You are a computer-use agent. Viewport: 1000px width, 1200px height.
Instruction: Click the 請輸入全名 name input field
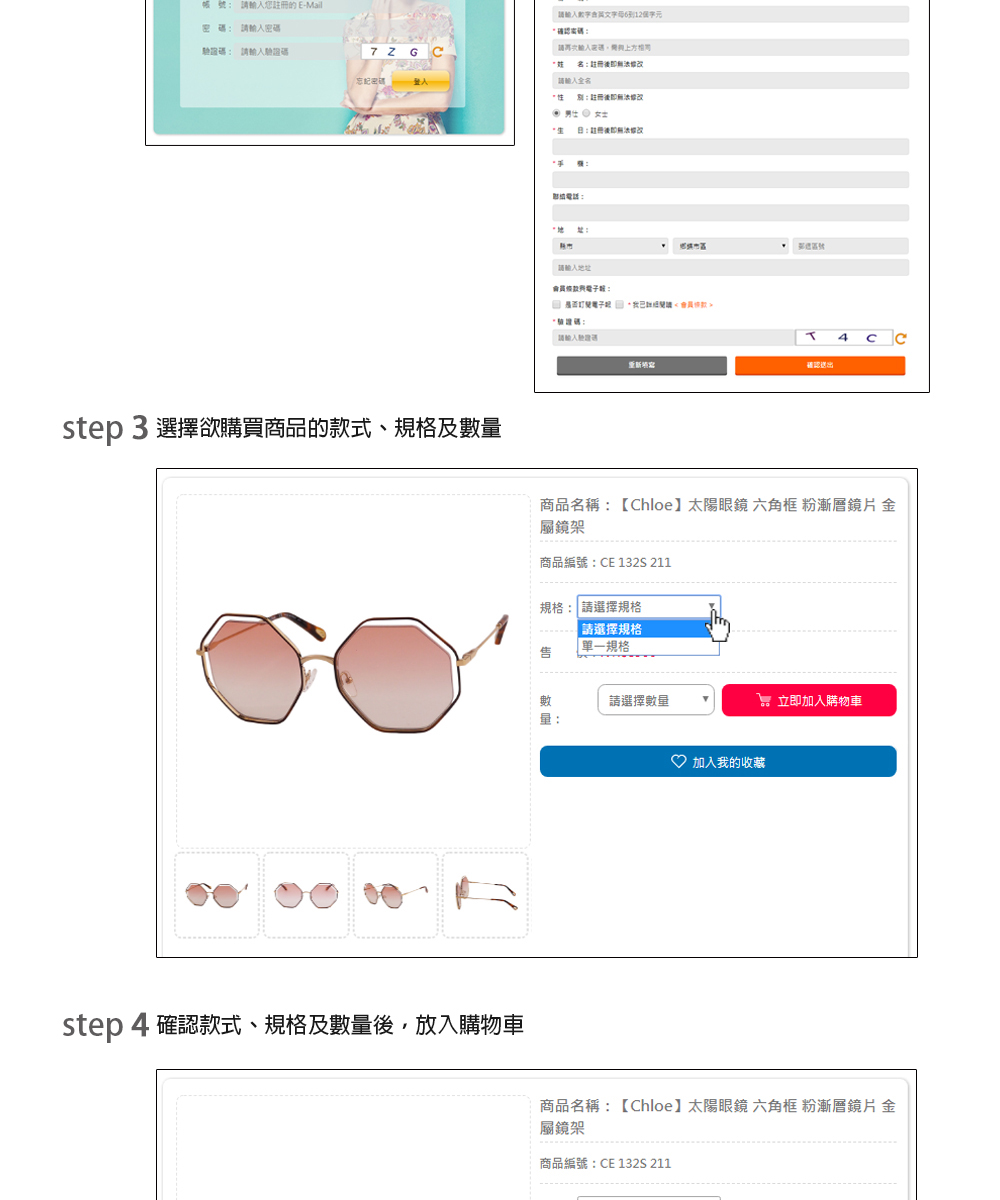pyautogui.click(x=731, y=81)
